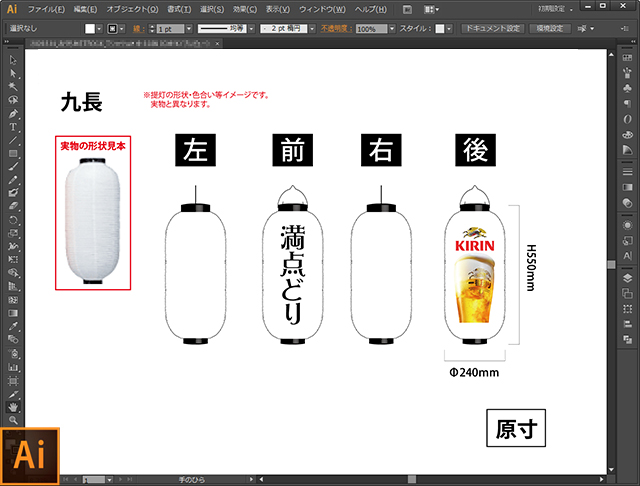Click the ドキュメント設定 button
The image size is (640, 486).
pos(492,29)
